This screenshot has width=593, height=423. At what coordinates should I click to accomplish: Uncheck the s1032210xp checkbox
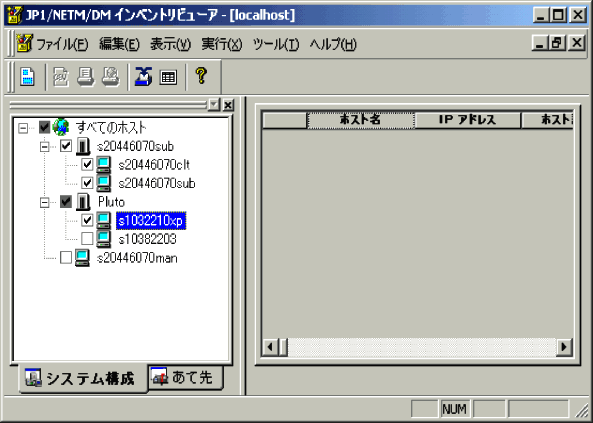pos(87,220)
